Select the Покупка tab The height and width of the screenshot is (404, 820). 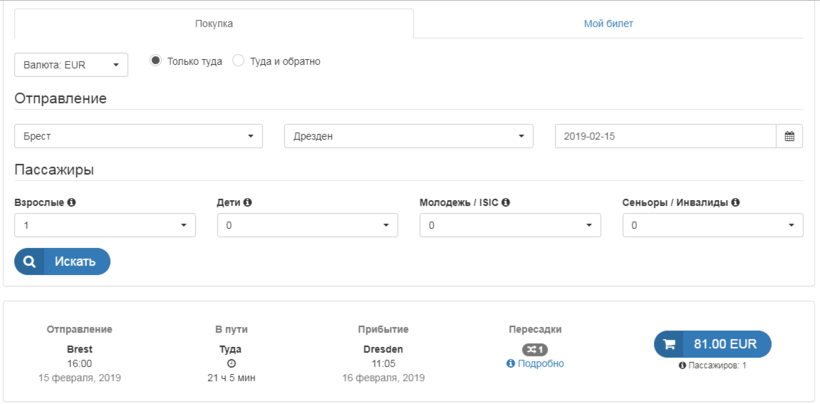point(213,23)
